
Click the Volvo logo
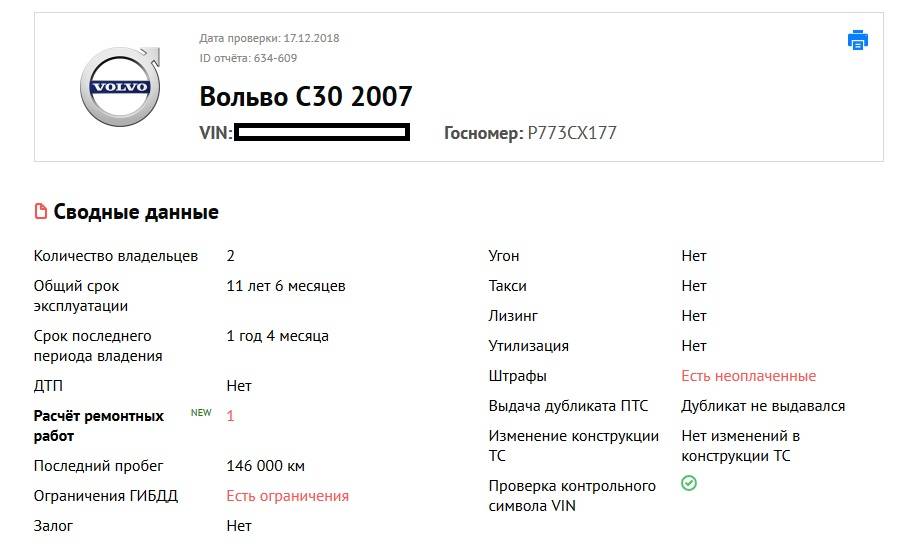(x=120, y=87)
